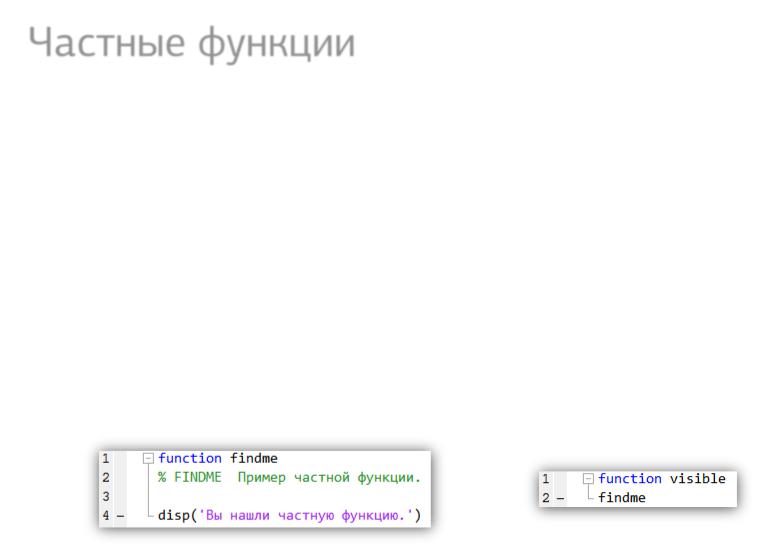Click line number 2 in findme editor

pos(106,478)
